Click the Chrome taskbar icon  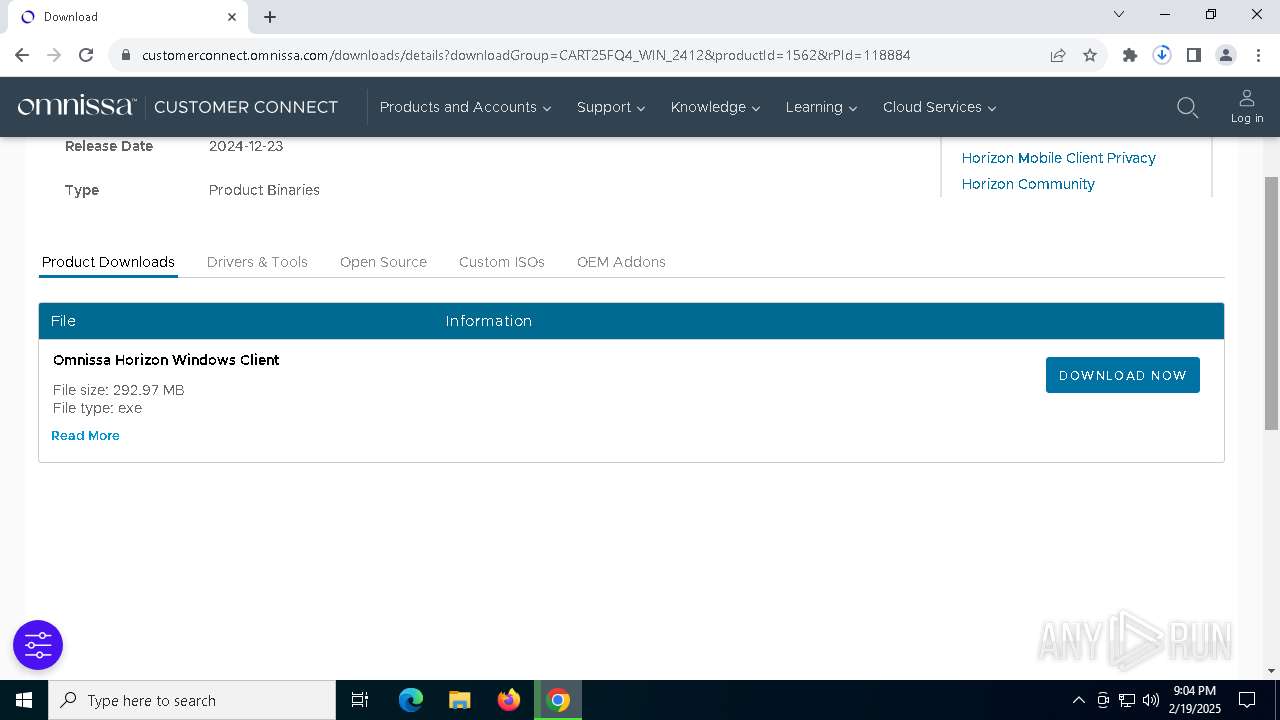click(x=558, y=700)
